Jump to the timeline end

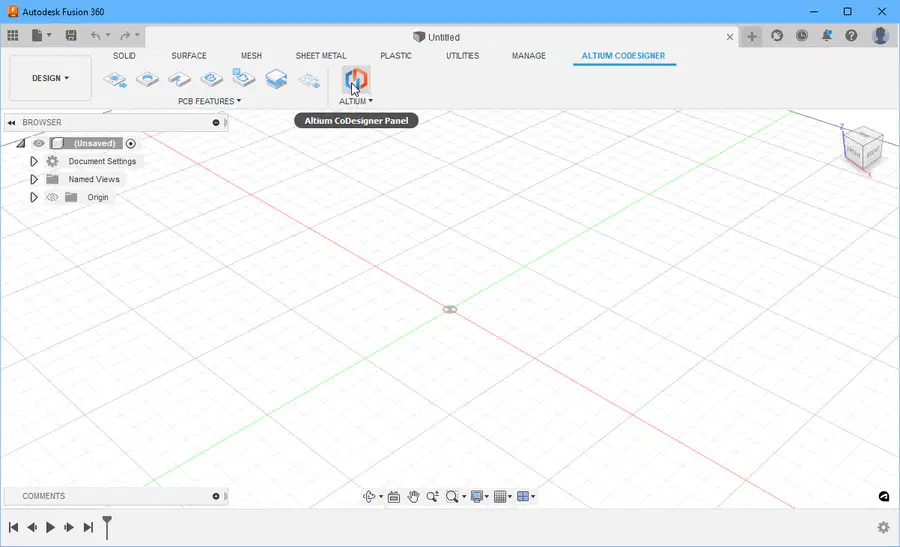(x=88, y=527)
